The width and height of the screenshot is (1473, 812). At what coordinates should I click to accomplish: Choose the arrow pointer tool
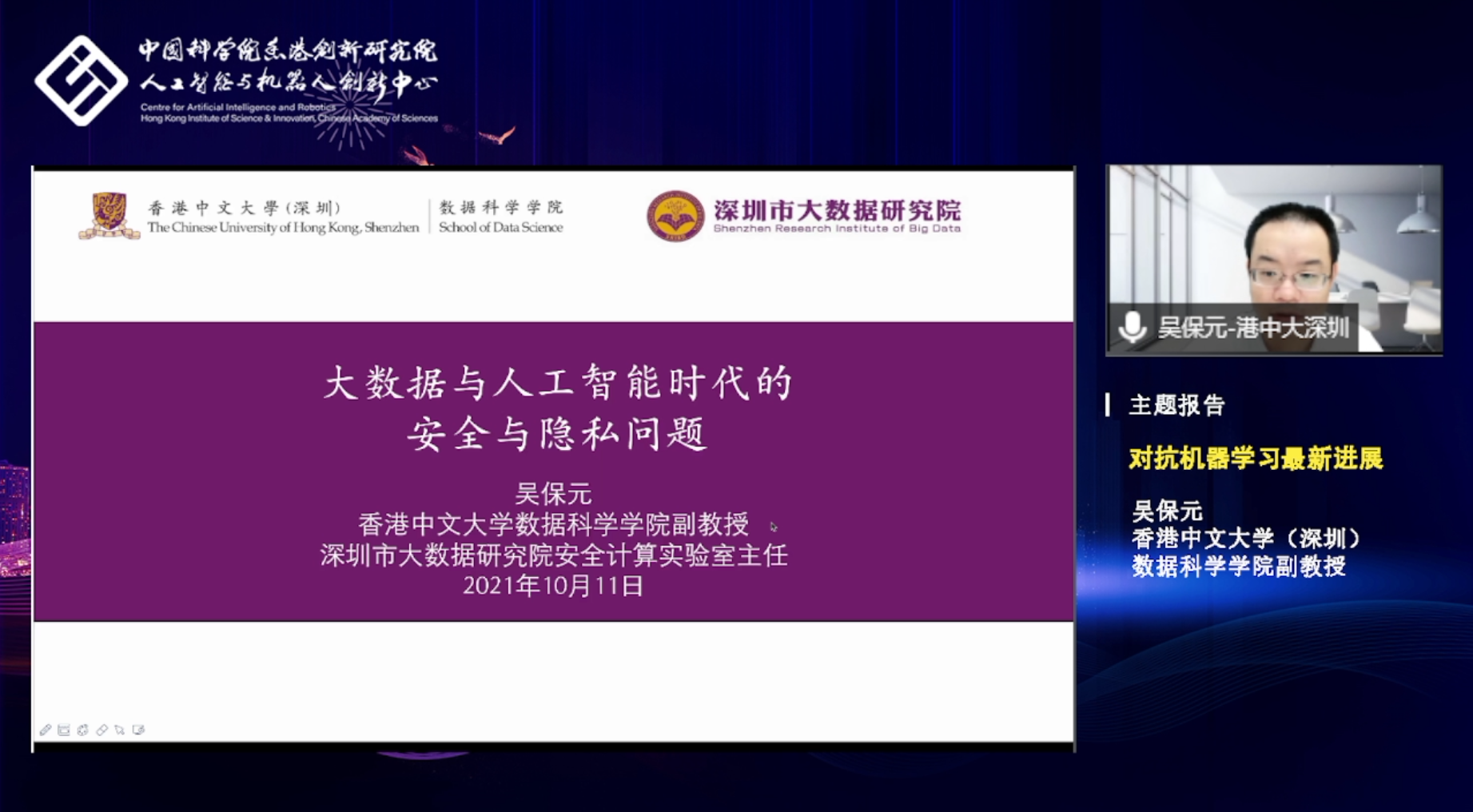(120, 730)
